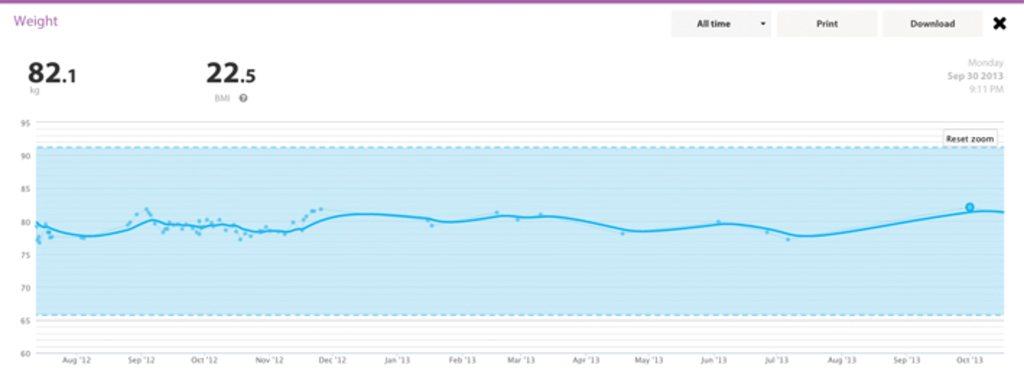
Task: Click the Jul '13 axis label
Action: click(x=777, y=360)
